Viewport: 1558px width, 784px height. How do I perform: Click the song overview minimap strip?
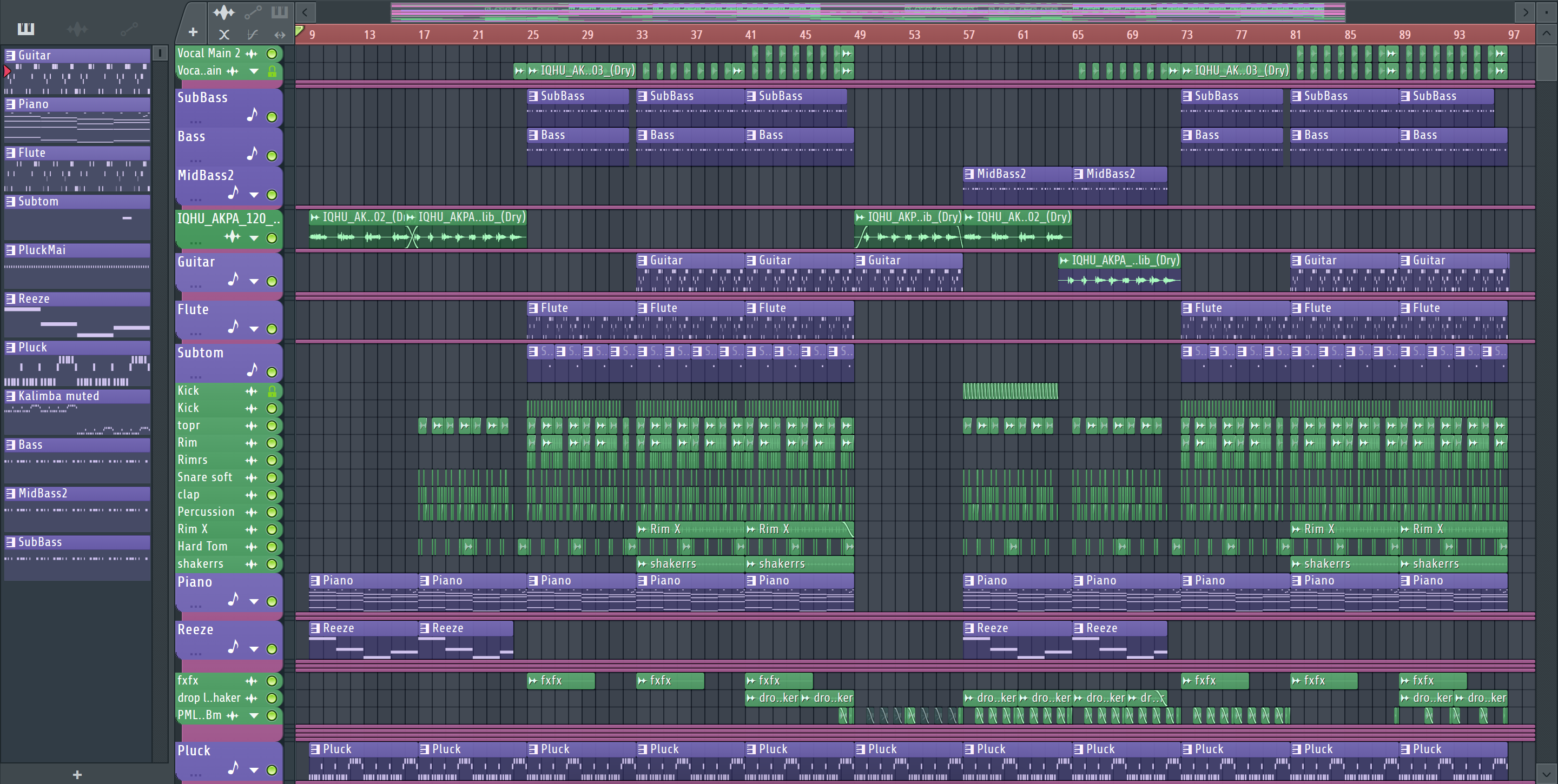click(x=868, y=11)
